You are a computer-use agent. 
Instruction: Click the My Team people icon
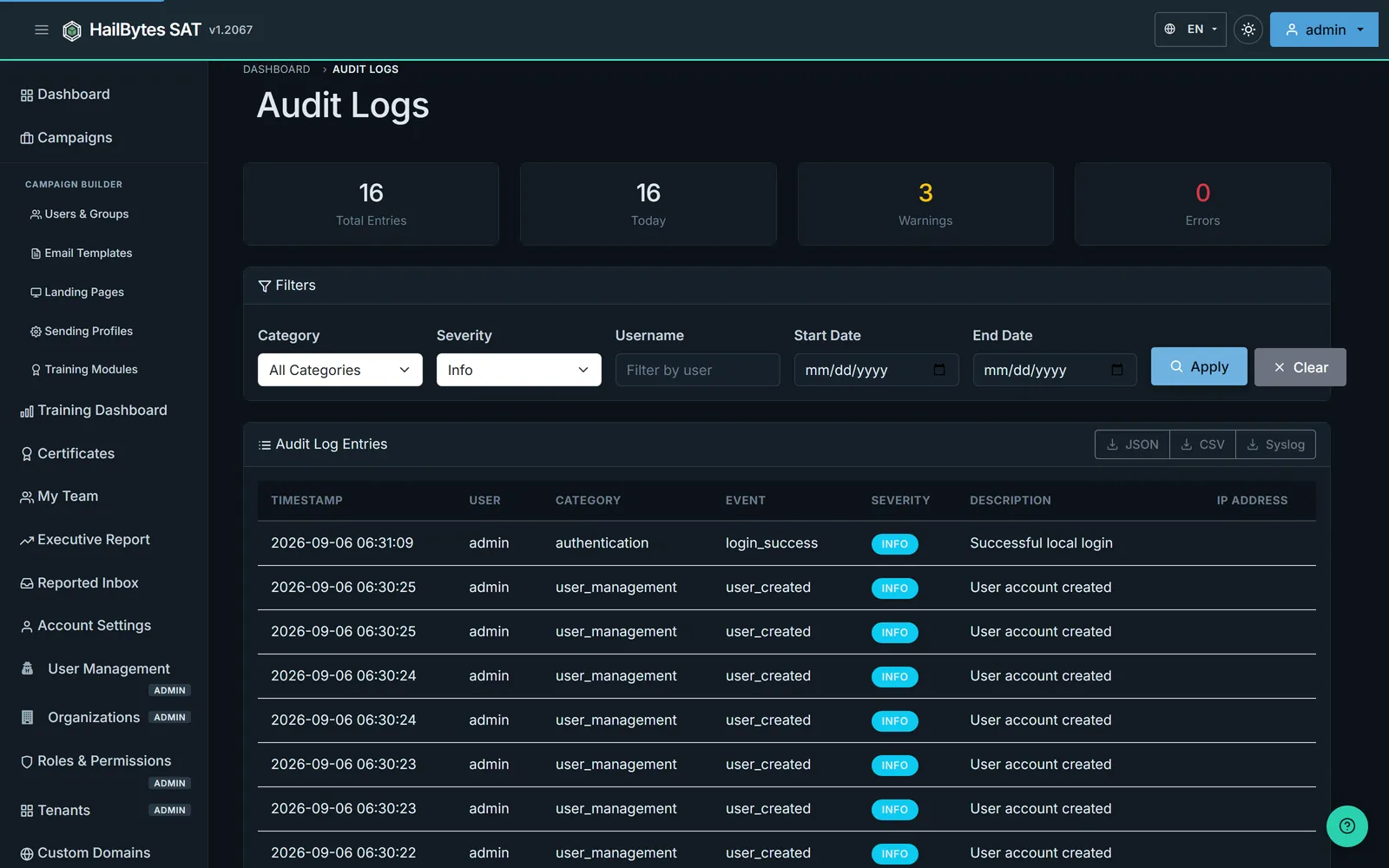click(x=27, y=497)
